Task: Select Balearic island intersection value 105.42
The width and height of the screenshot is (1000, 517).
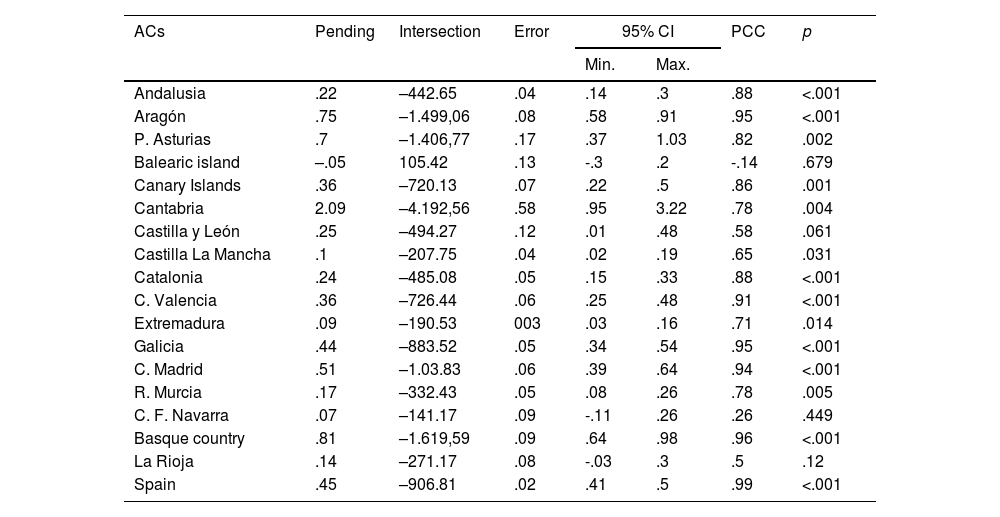Action: (x=424, y=163)
